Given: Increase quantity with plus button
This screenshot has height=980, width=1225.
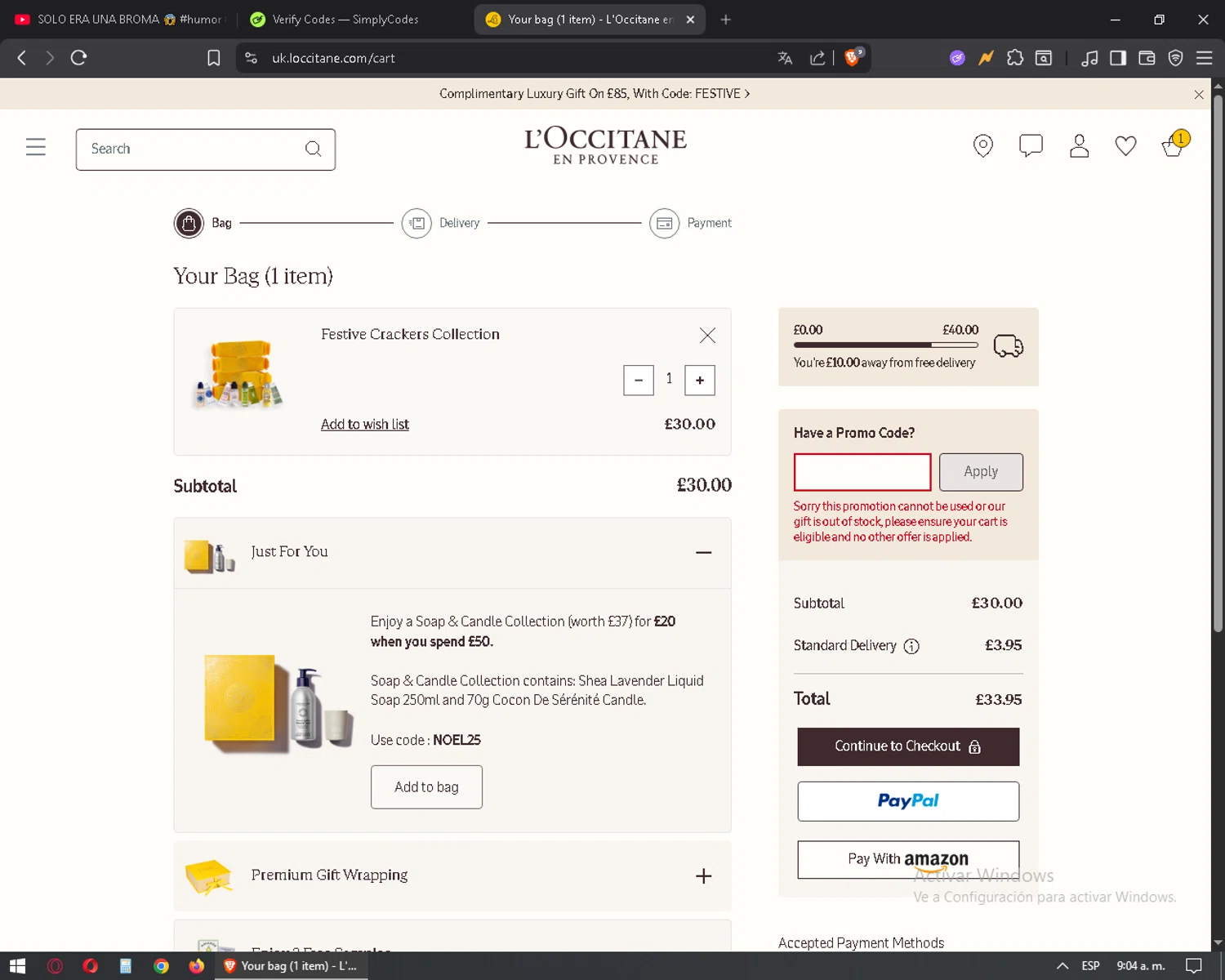Looking at the screenshot, I should click(x=700, y=381).
